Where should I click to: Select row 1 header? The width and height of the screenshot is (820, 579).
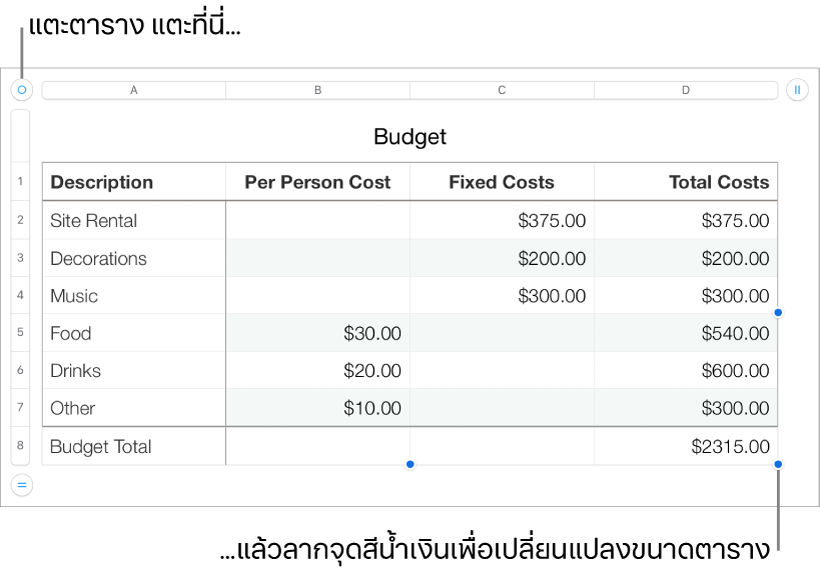[21, 182]
